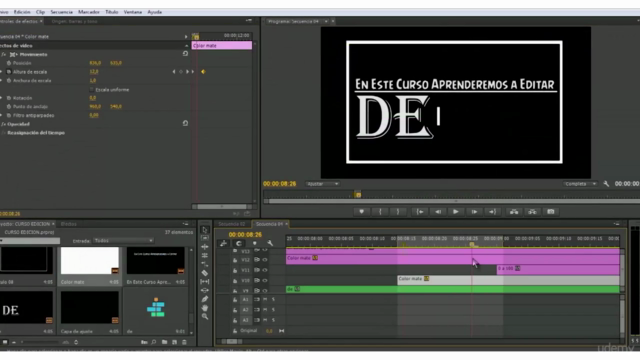Mark Out point in the Program monitor

[x=398, y=211]
